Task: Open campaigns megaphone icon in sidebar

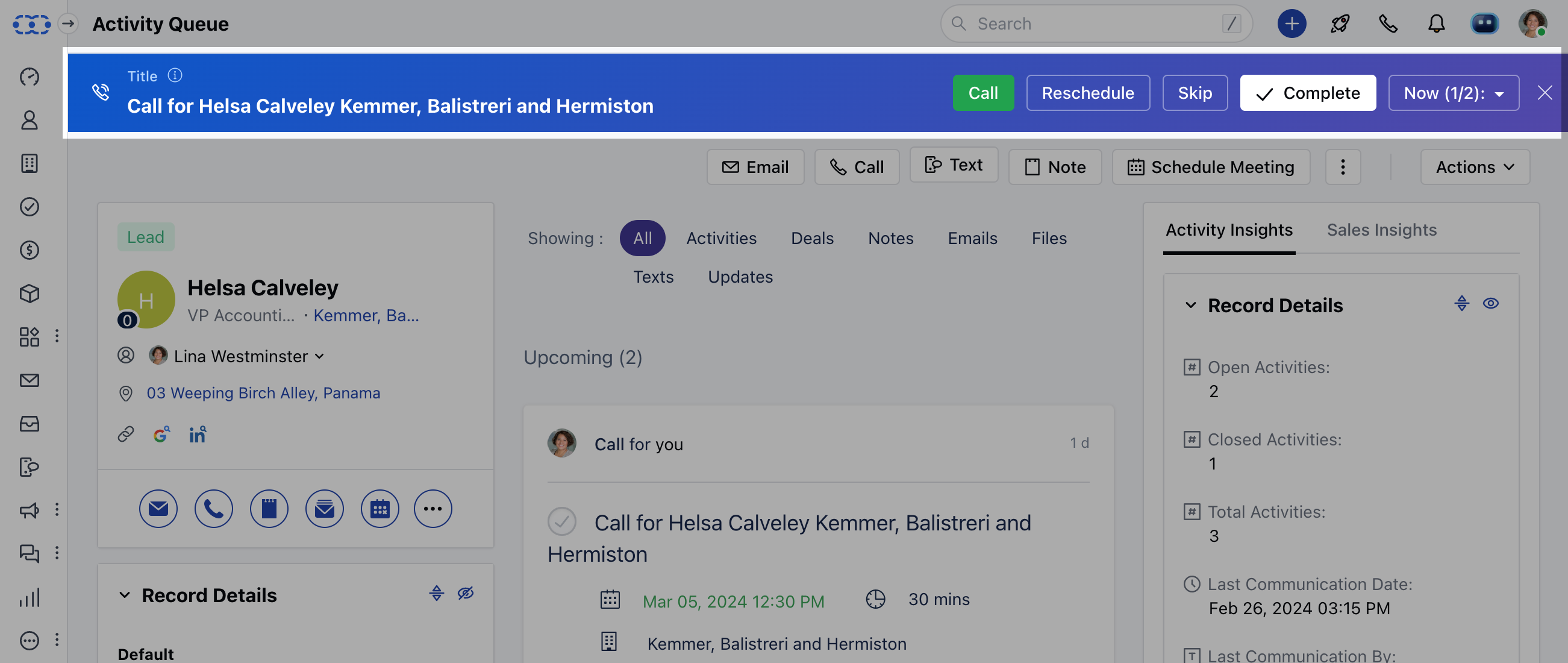Action: [x=30, y=510]
